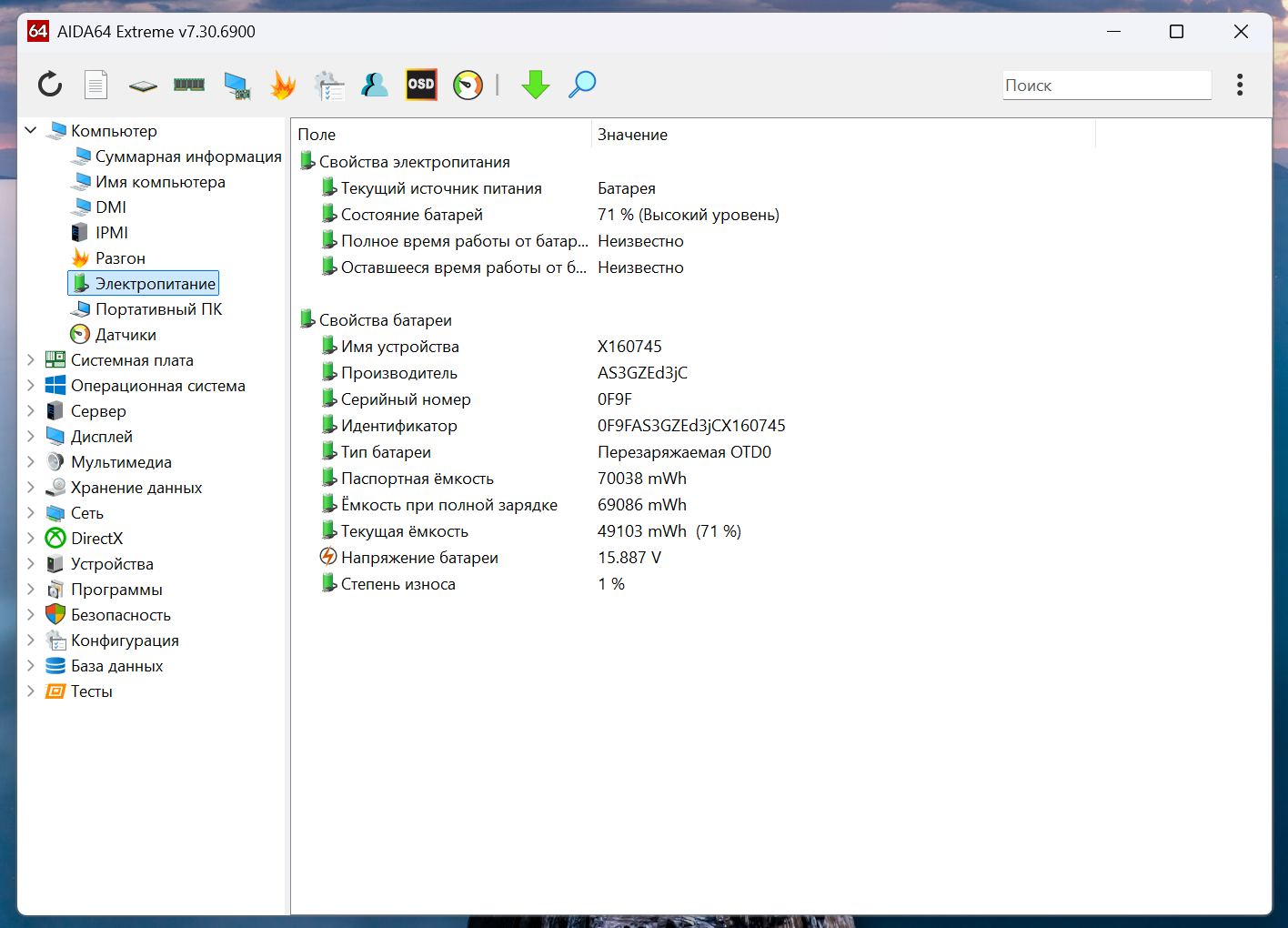The image size is (1288, 928).
Task: Click the Поиск search field
Action: 1107,85
